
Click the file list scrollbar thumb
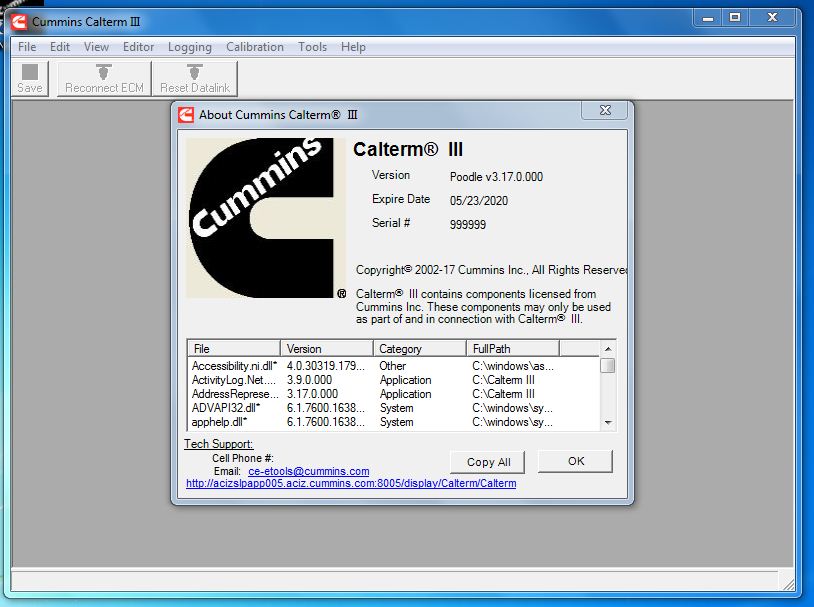click(x=607, y=366)
